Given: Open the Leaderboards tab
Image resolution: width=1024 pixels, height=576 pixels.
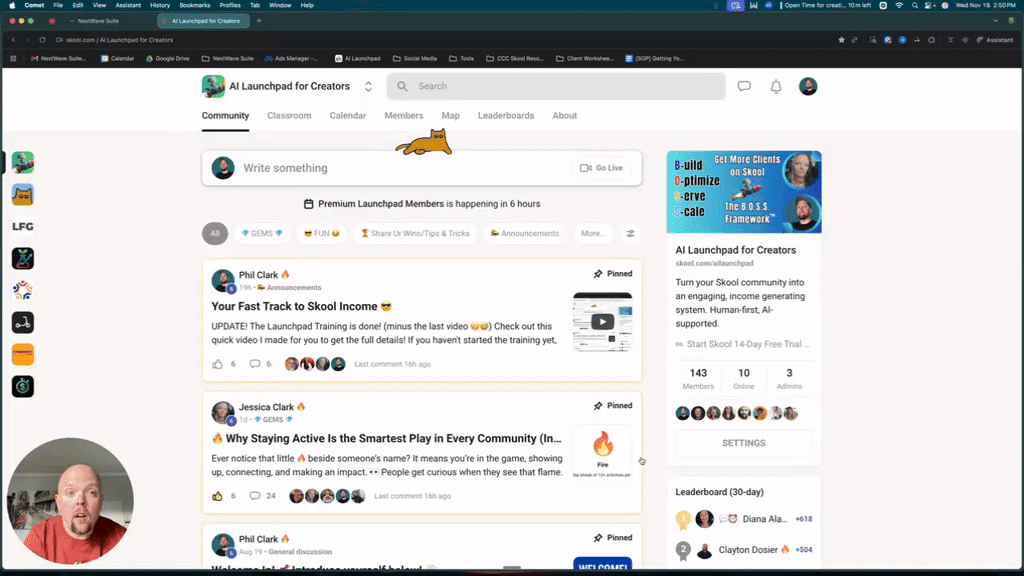Looking at the screenshot, I should pyautogui.click(x=505, y=116).
